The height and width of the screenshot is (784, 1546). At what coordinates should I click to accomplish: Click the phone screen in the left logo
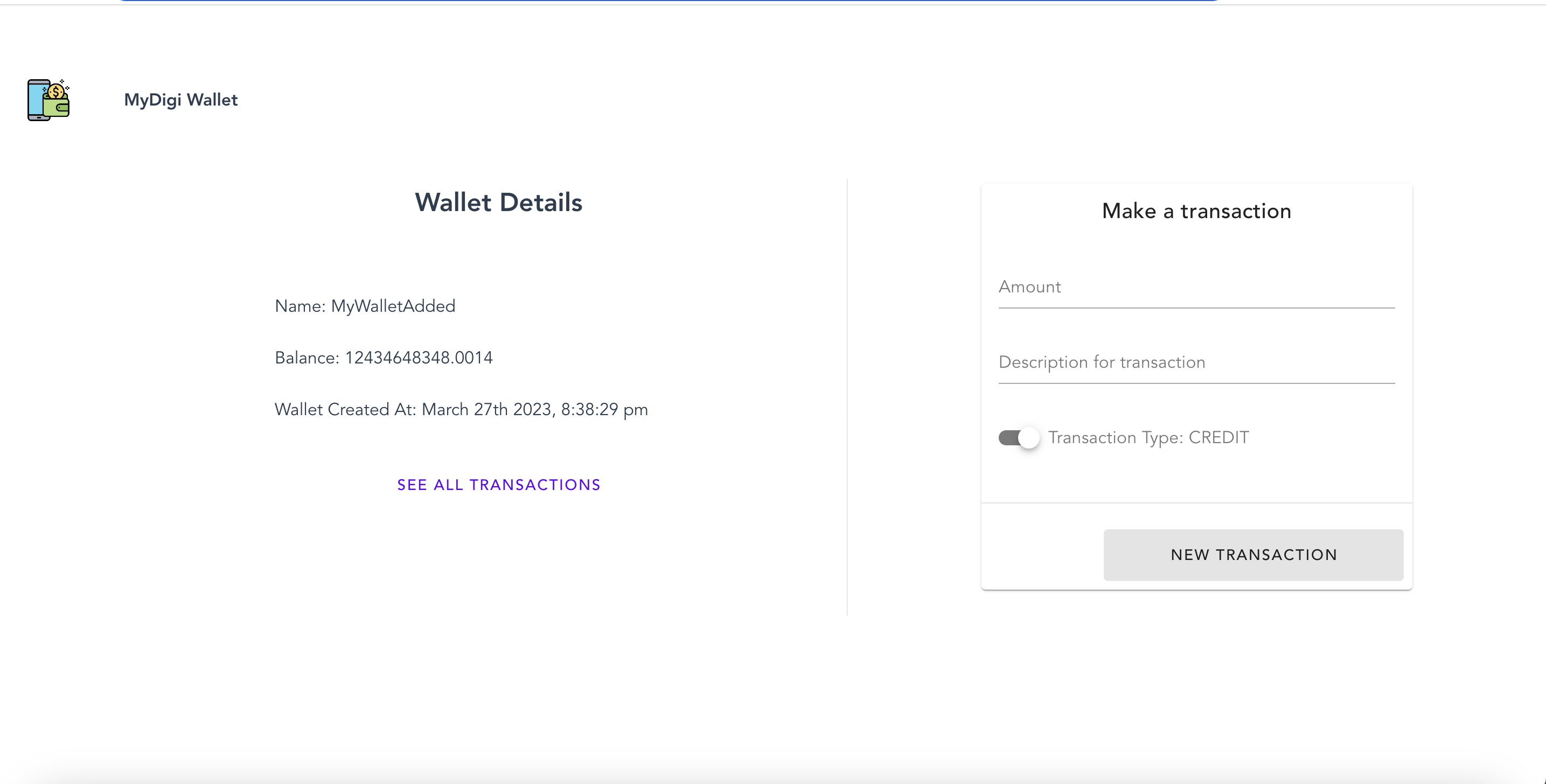coord(37,99)
